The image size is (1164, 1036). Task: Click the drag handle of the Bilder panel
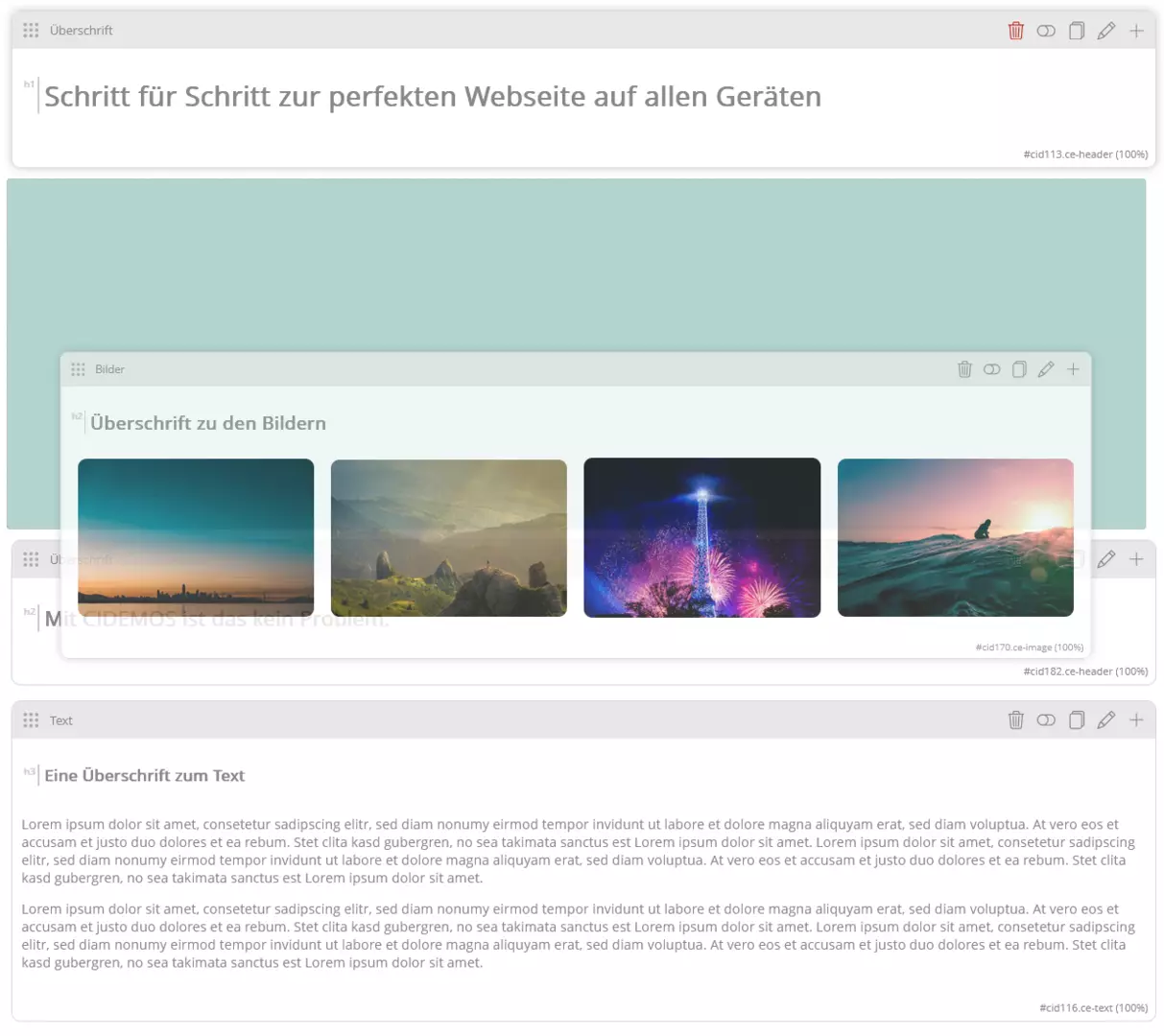[78, 369]
